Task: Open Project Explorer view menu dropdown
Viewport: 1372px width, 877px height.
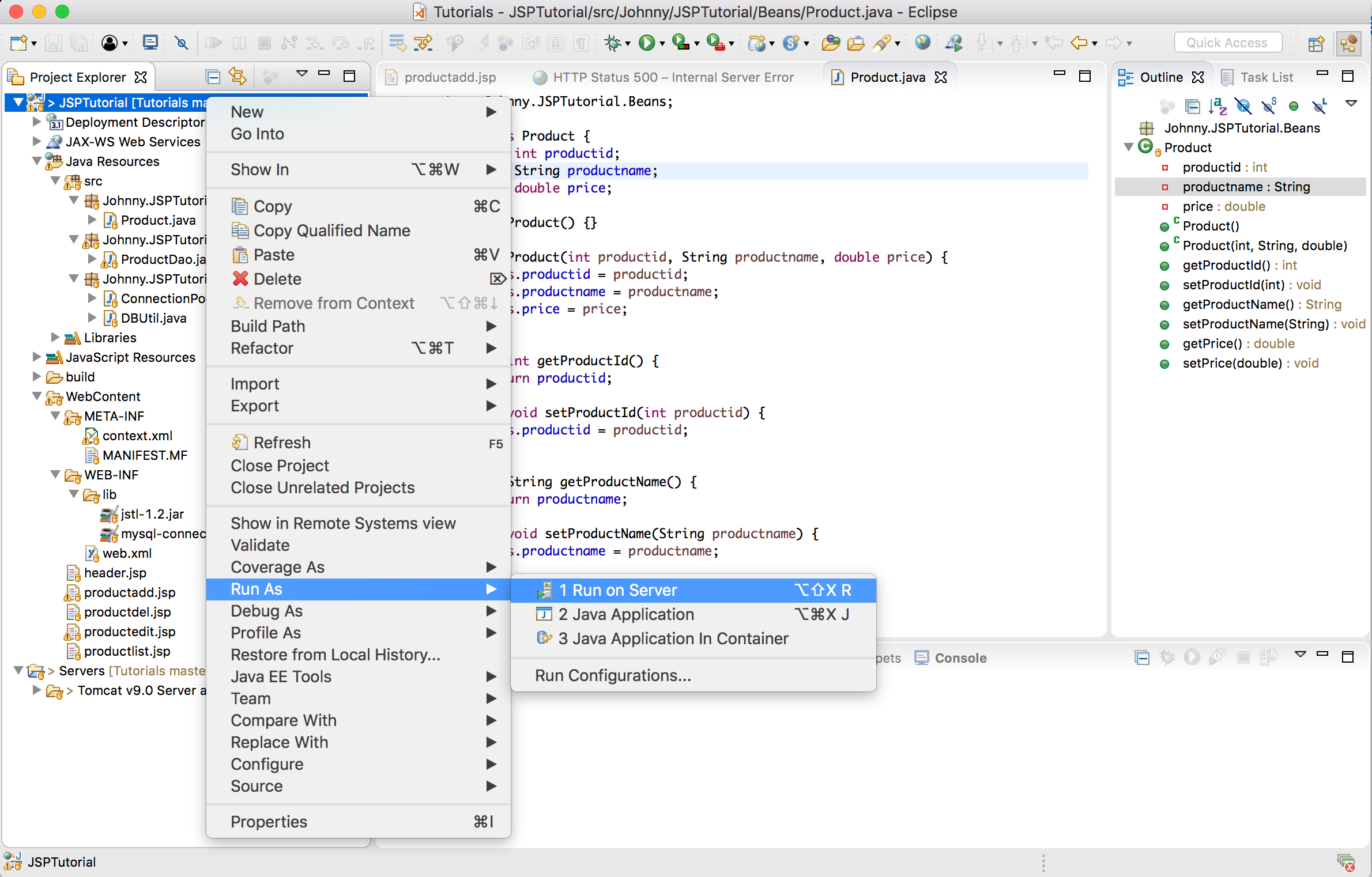Action: (301, 74)
